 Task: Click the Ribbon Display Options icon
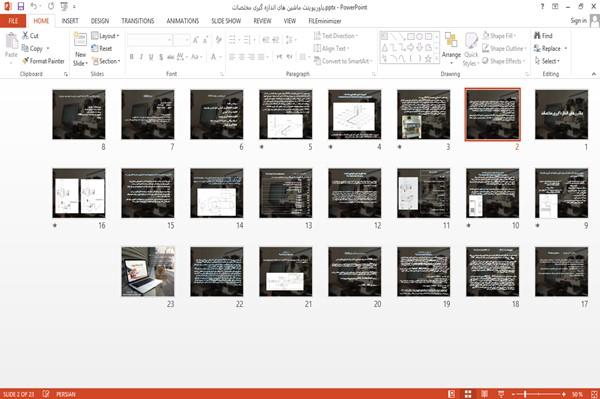[x=555, y=7]
